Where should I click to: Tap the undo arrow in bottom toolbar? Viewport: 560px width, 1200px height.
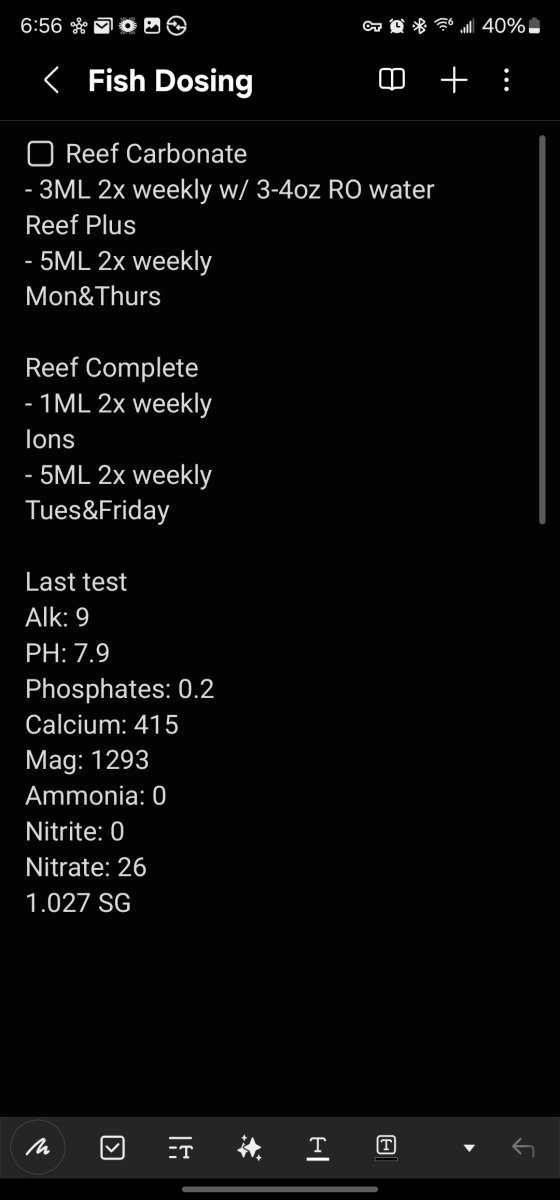point(523,1148)
